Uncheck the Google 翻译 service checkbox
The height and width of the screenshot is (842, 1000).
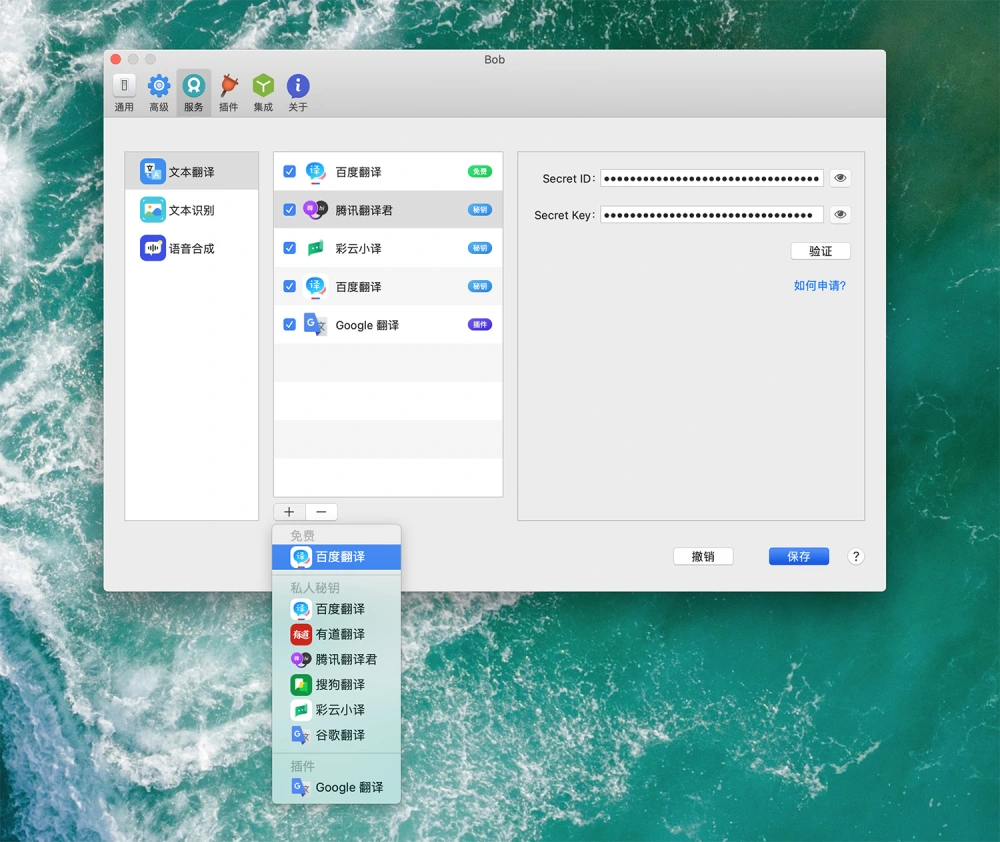[290, 325]
